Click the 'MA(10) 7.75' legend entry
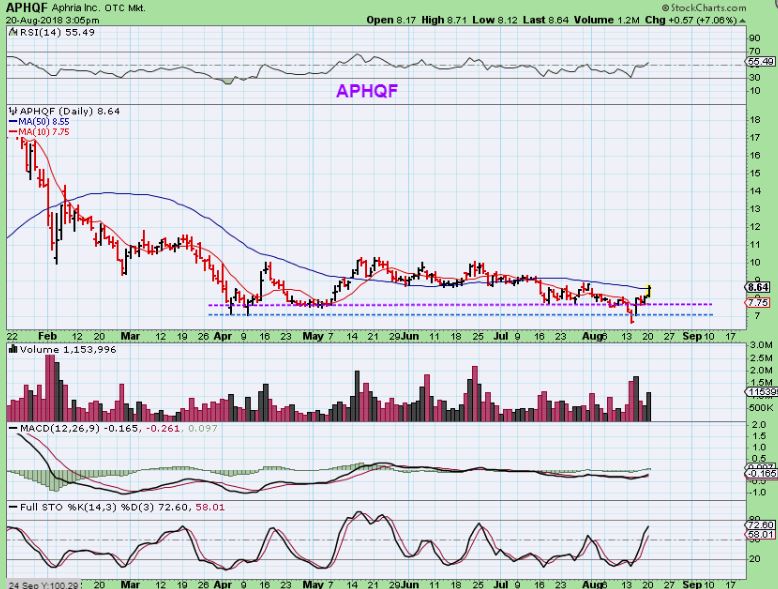 tap(39, 132)
